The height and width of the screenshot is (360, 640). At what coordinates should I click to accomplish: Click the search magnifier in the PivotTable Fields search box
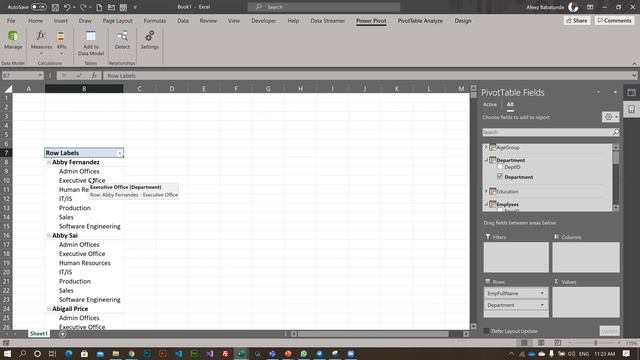(x=616, y=132)
